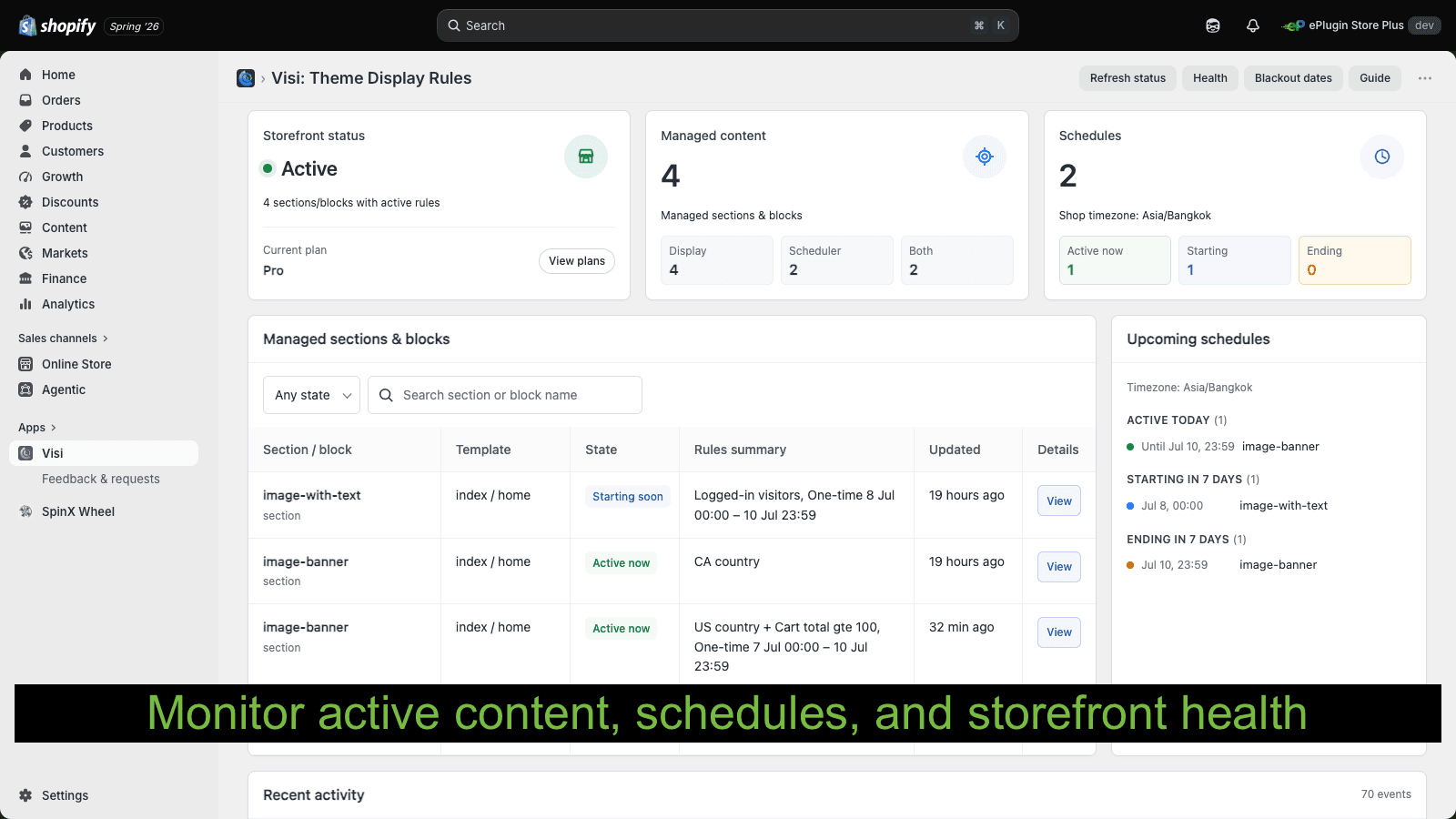The height and width of the screenshot is (819, 1456).
Task: Click the Recent activity heading
Action: (314, 795)
